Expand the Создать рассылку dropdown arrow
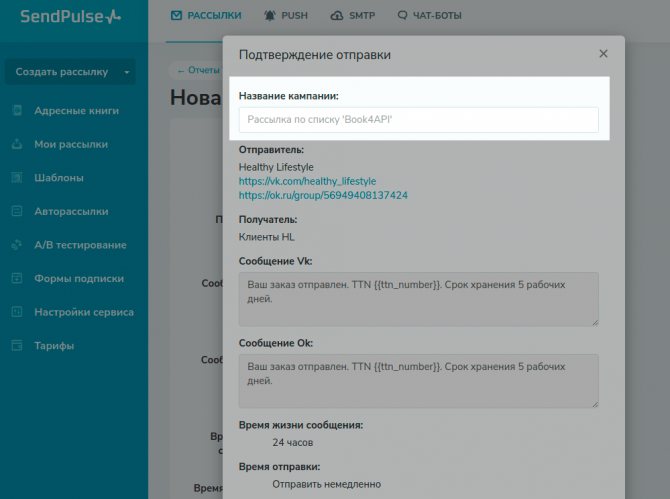This screenshot has width=670, height=499. [127, 72]
